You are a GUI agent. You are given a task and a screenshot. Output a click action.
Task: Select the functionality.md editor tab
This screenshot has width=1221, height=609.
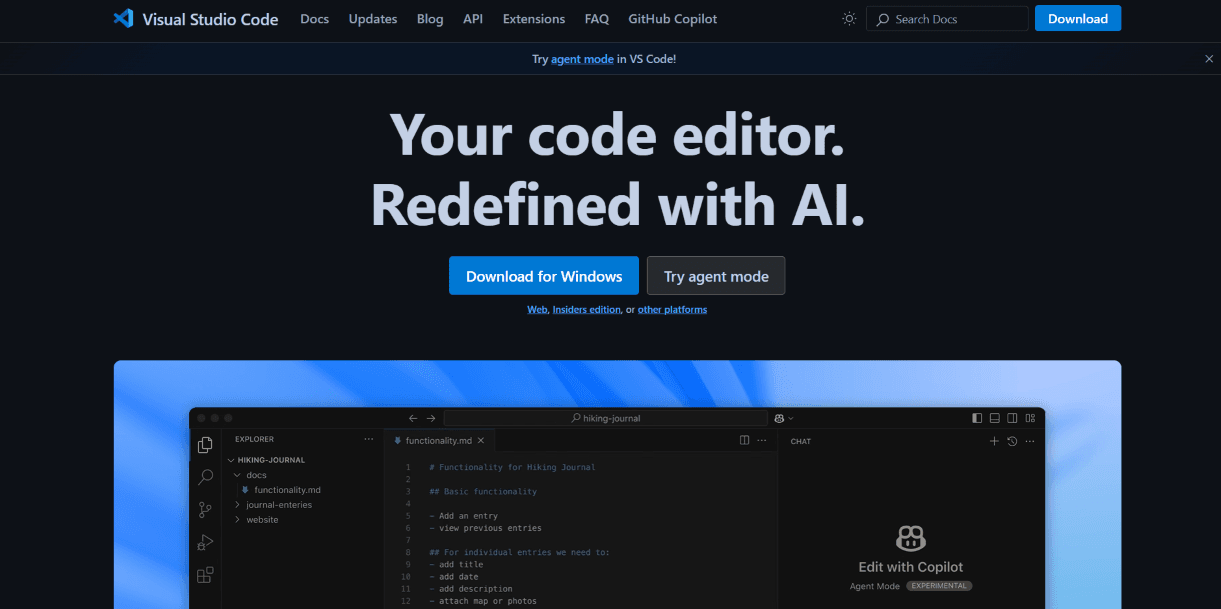coord(438,440)
